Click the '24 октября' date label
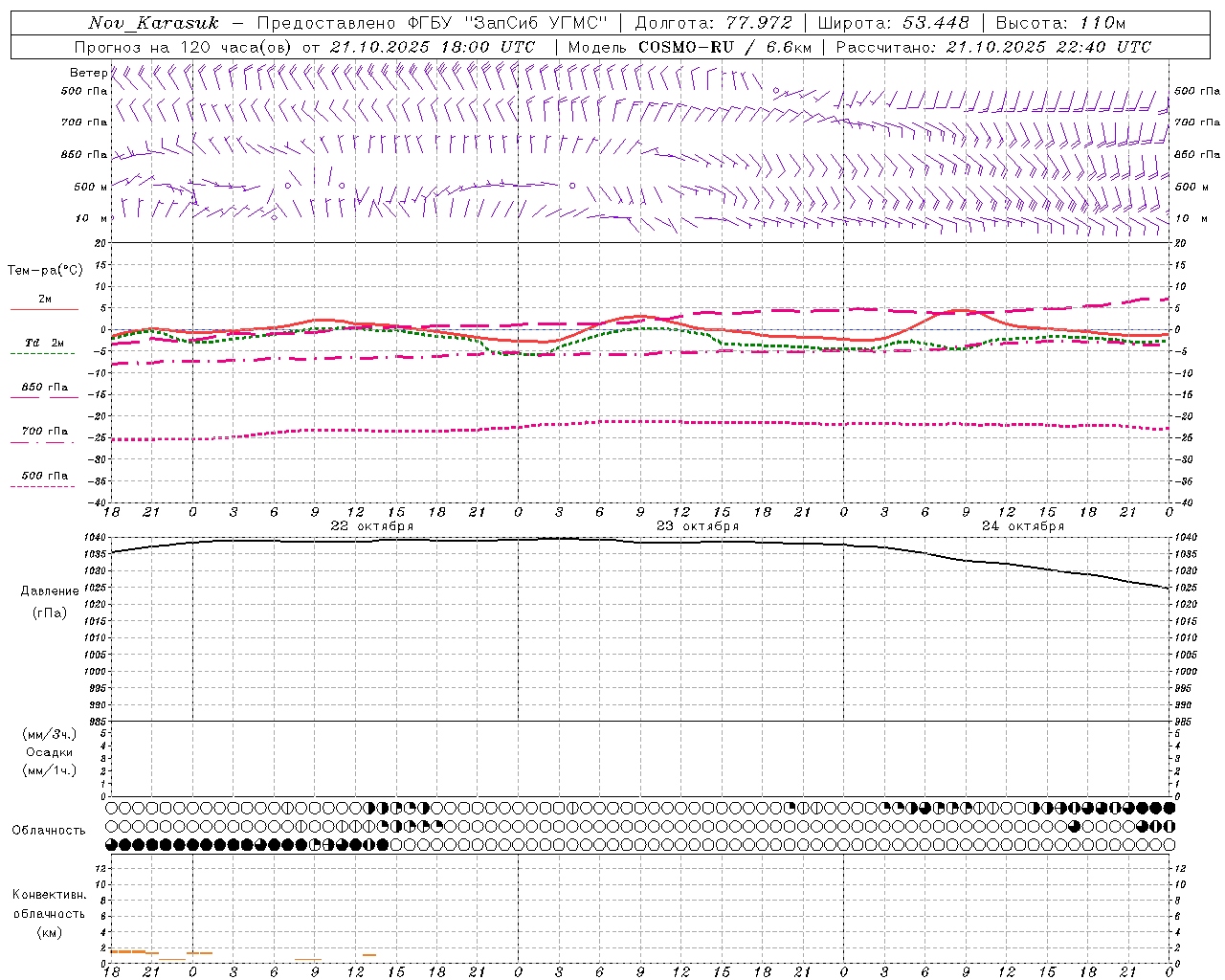The height and width of the screenshot is (980, 1225). (1023, 526)
